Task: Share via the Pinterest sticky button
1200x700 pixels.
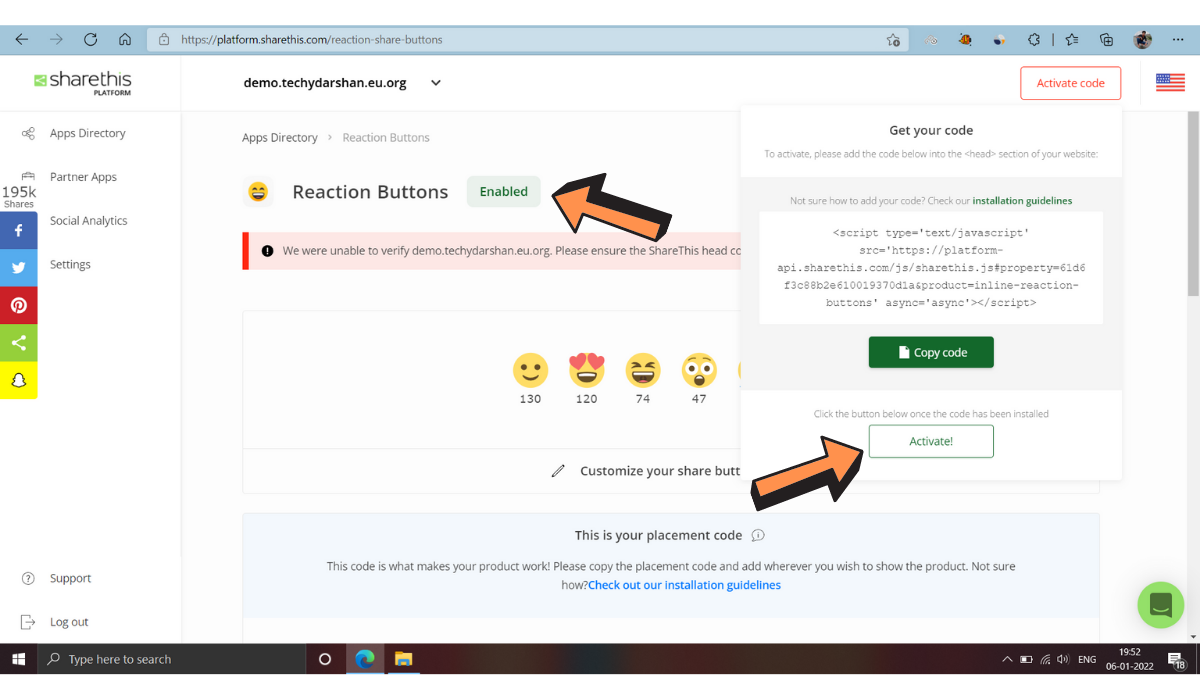Action: (18, 305)
